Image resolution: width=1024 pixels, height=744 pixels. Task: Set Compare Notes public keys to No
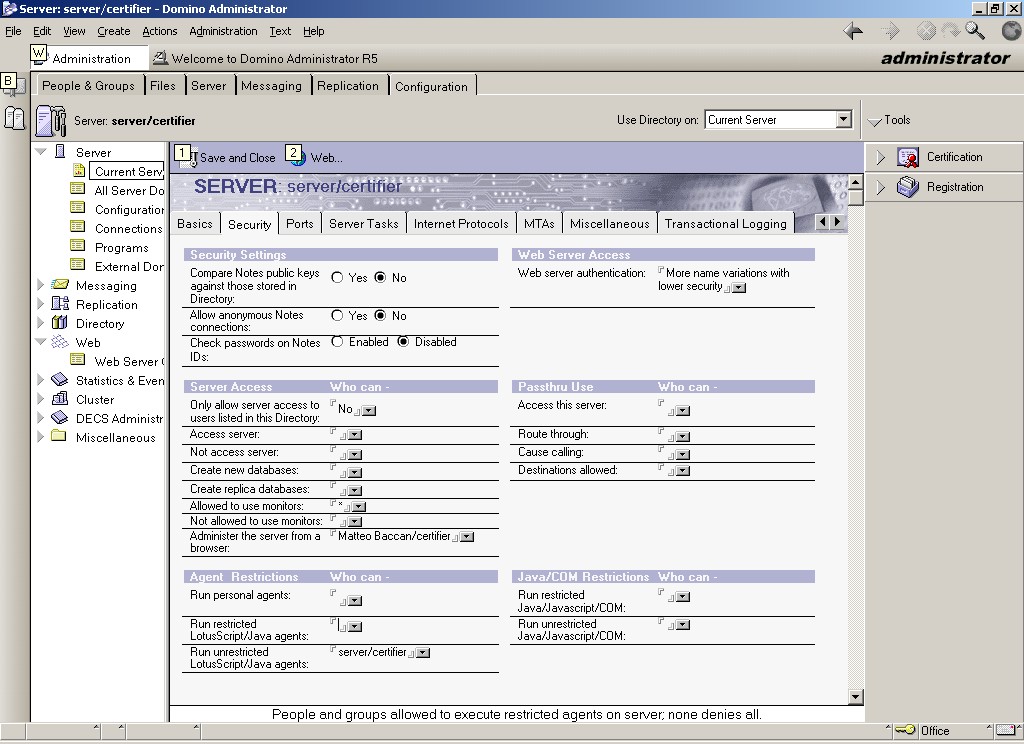tap(380, 278)
